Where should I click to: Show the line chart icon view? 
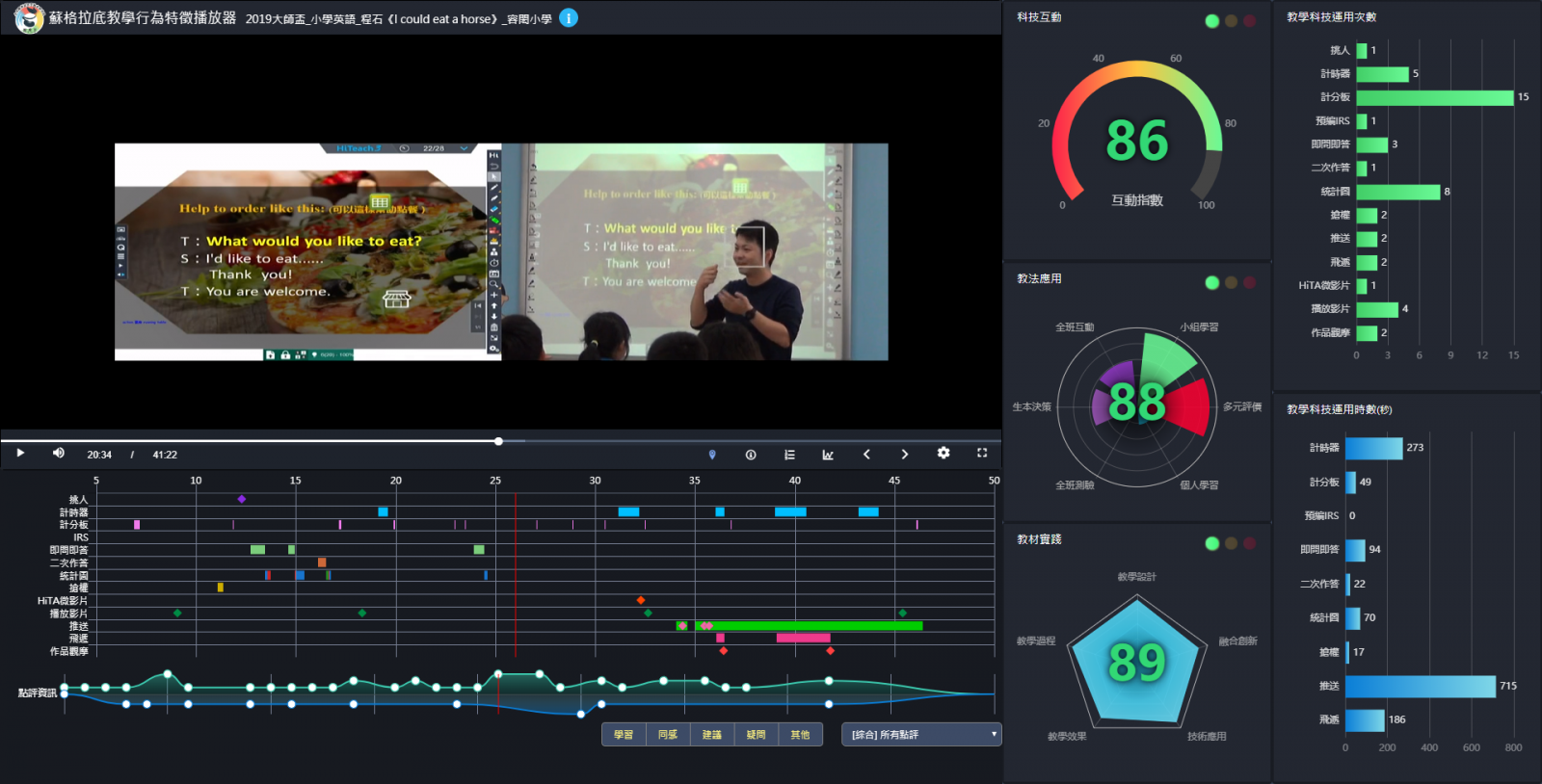point(828,455)
